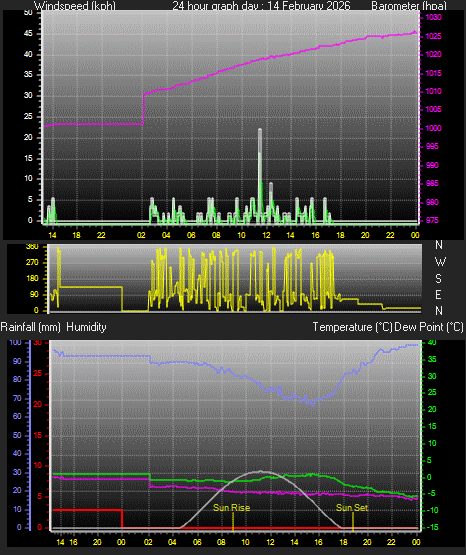This screenshot has height=555, width=466.
Task: Click the 35 value on windspeed axis
Action: click(28, 74)
